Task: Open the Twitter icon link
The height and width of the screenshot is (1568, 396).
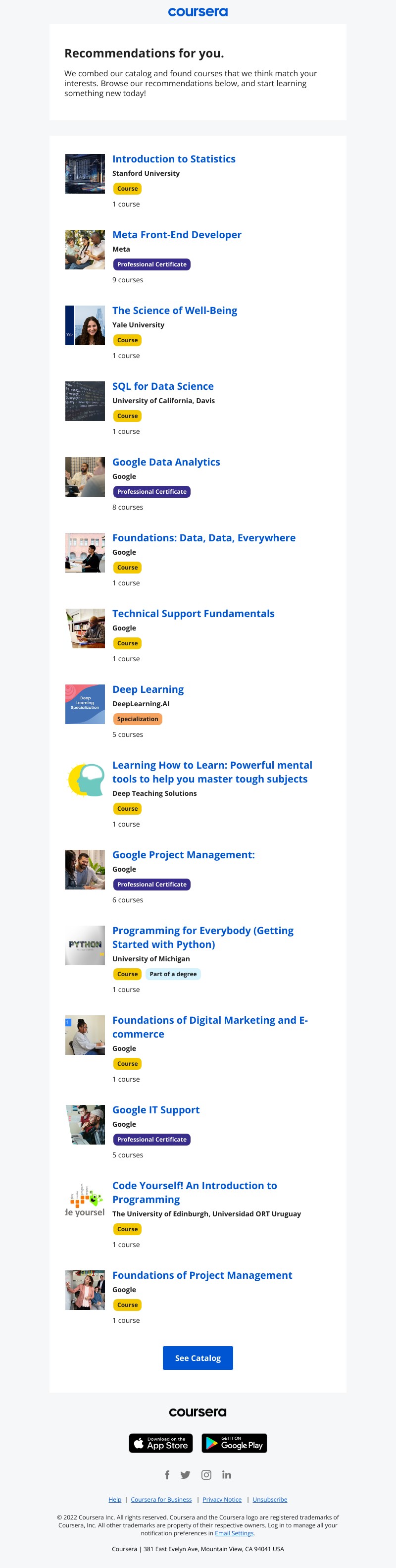Action: 186,1474
